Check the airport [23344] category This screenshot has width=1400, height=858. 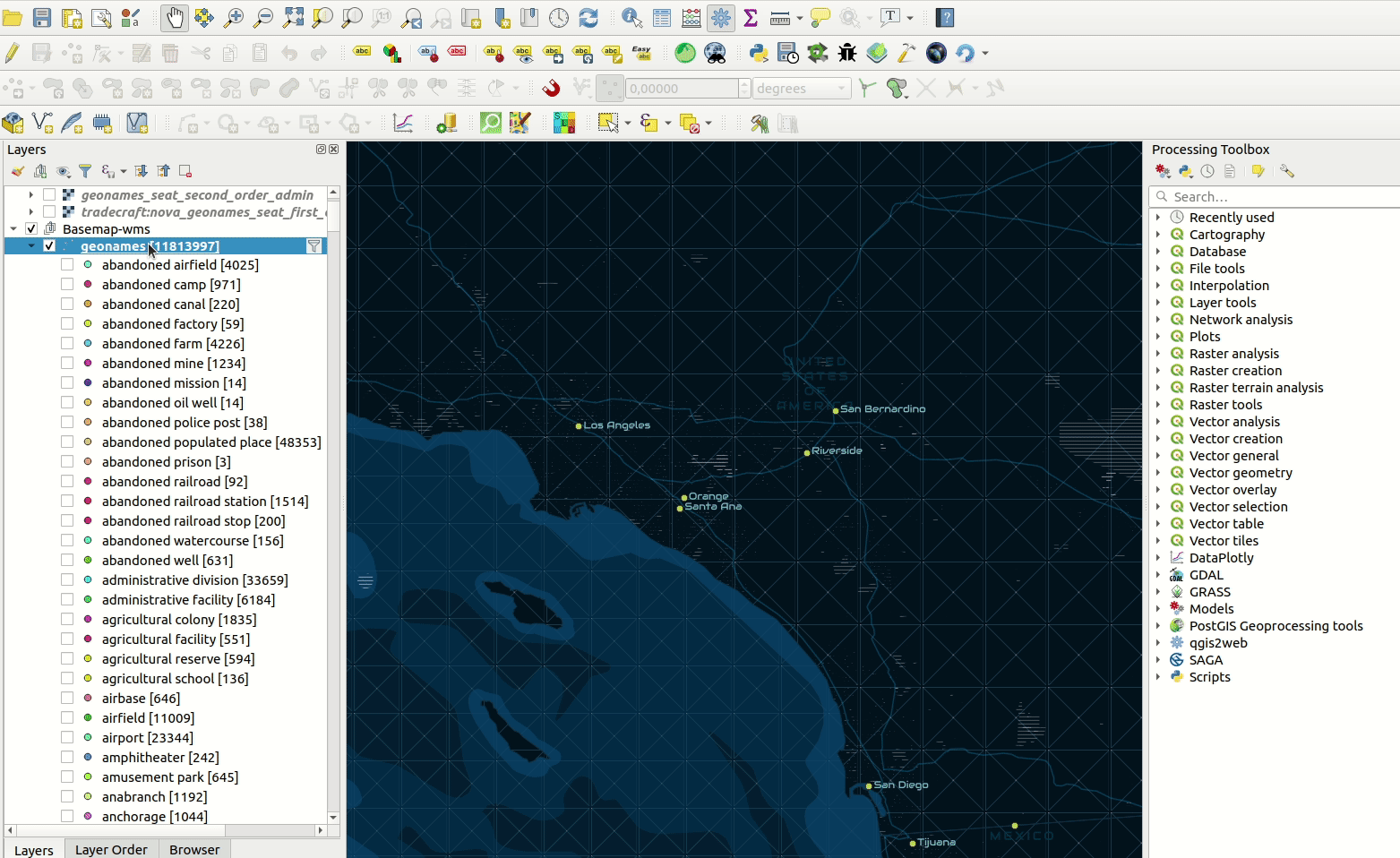(x=68, y=737)
